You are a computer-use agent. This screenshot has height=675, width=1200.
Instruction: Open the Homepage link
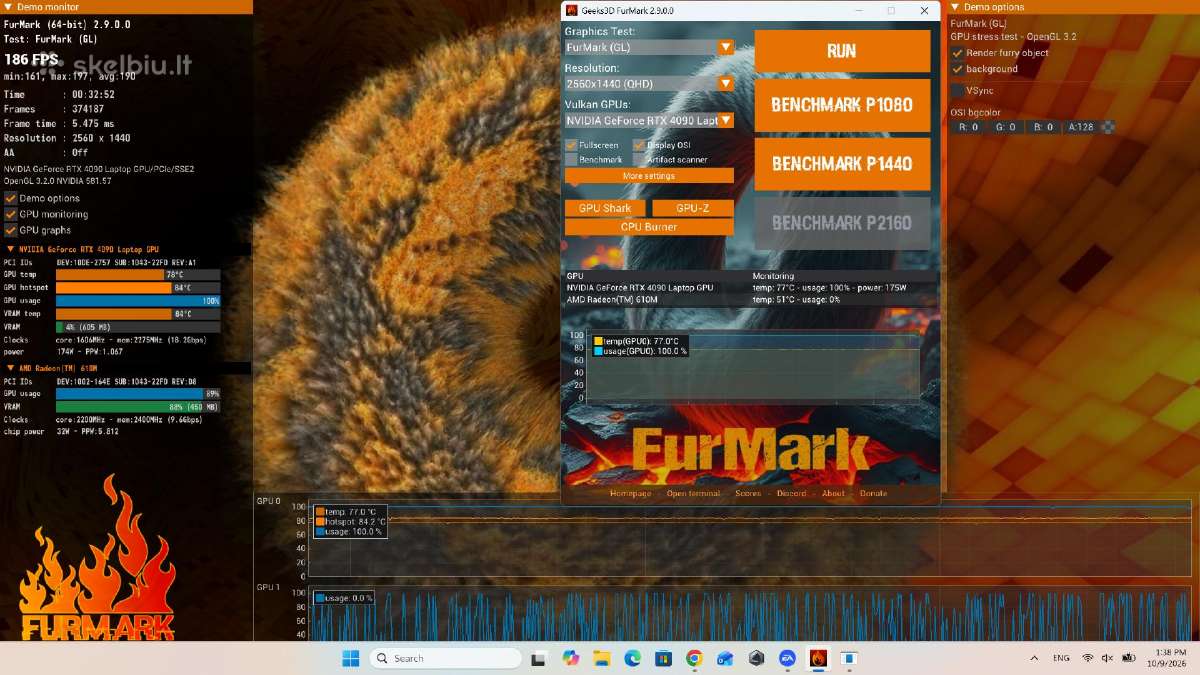pos(630,493)
